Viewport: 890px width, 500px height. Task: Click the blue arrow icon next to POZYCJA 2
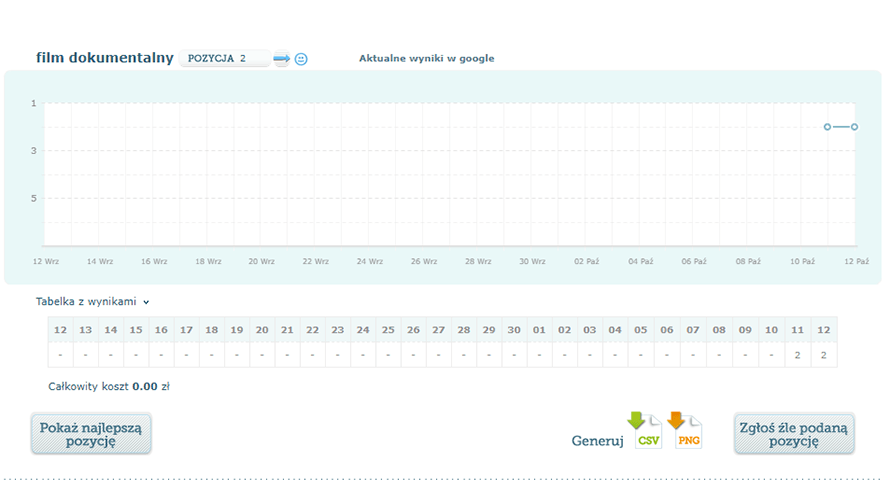[282, 58]
